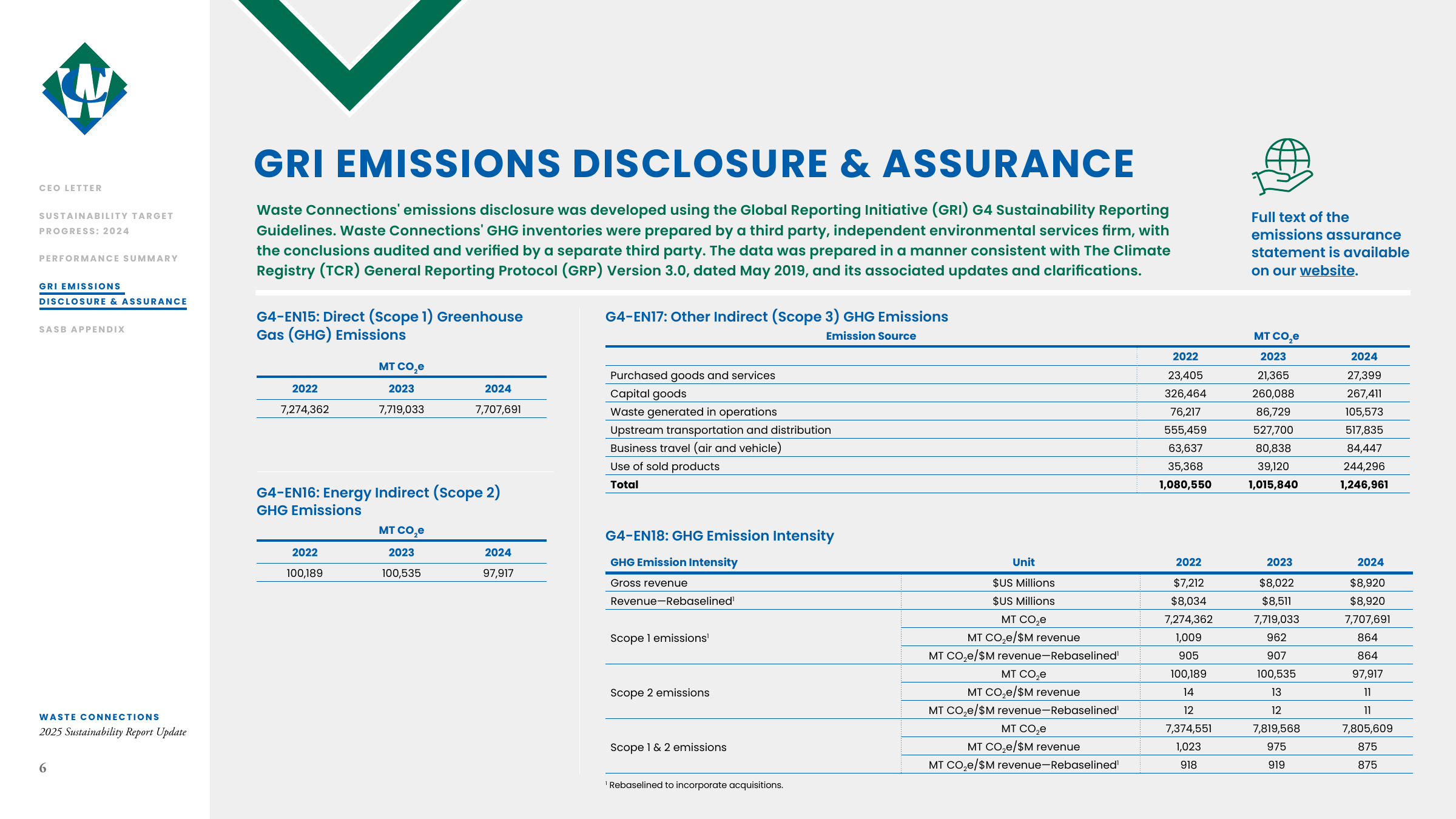This screenshot has width=1456, height=819.
Task: Select GRI Emissions Disclosure & Assurance nav item
Action: [x=113, y=294]
